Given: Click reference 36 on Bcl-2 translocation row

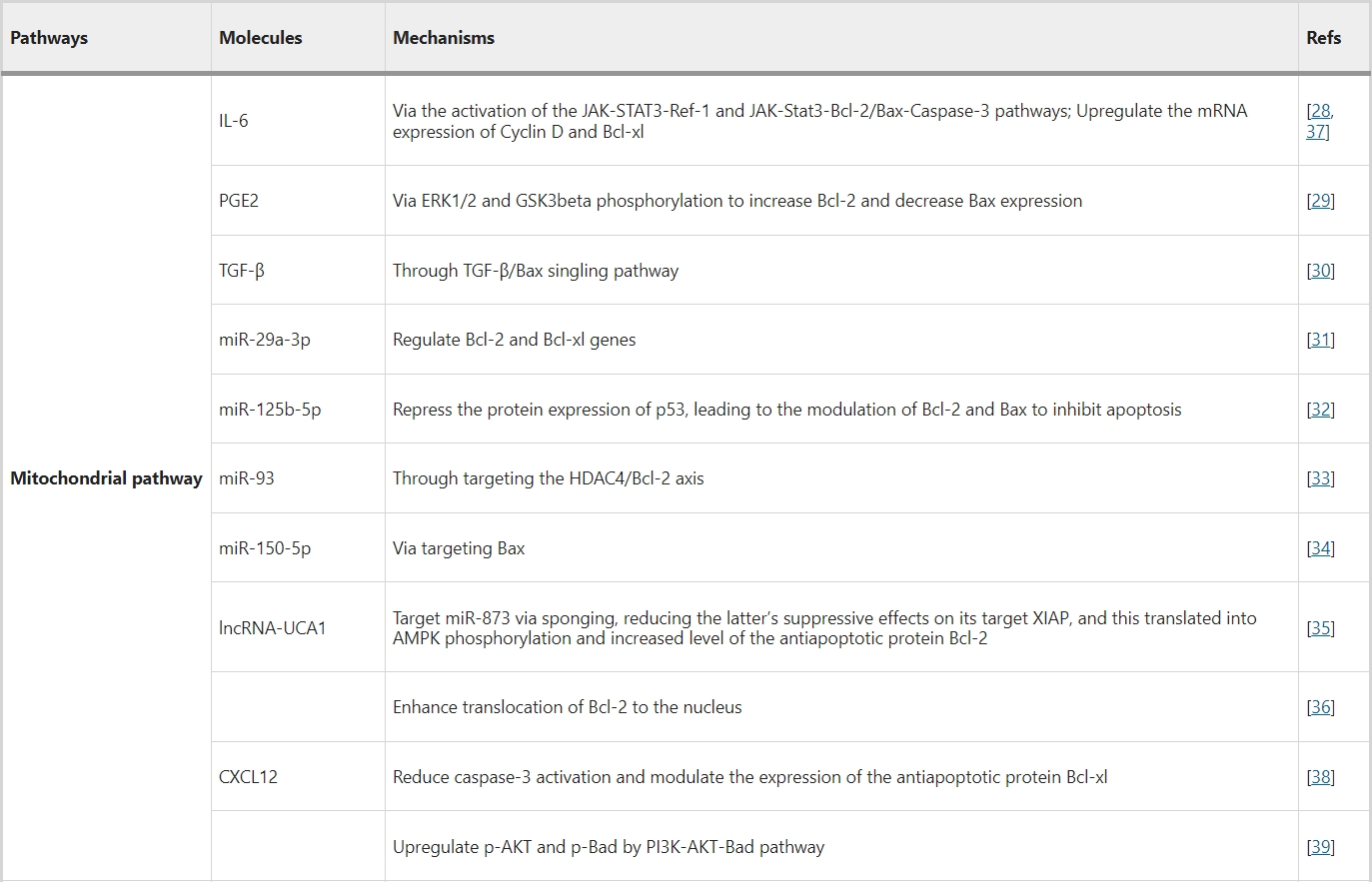Looking at the screenshot, I should tap(1320, 707).
